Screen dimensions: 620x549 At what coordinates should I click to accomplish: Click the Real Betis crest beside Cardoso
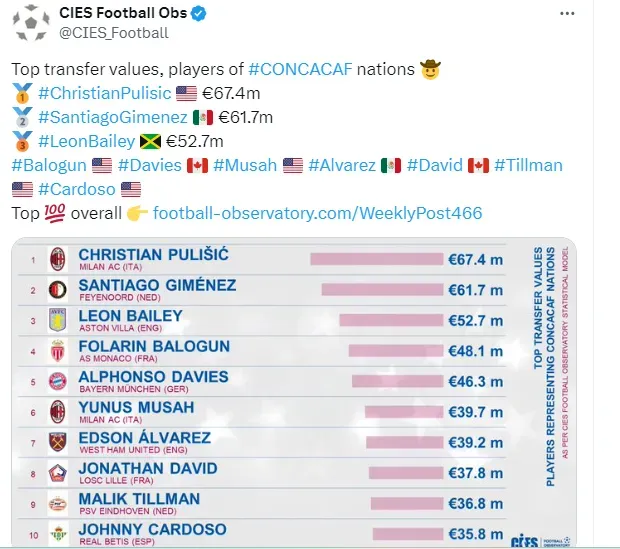point(58,533)
